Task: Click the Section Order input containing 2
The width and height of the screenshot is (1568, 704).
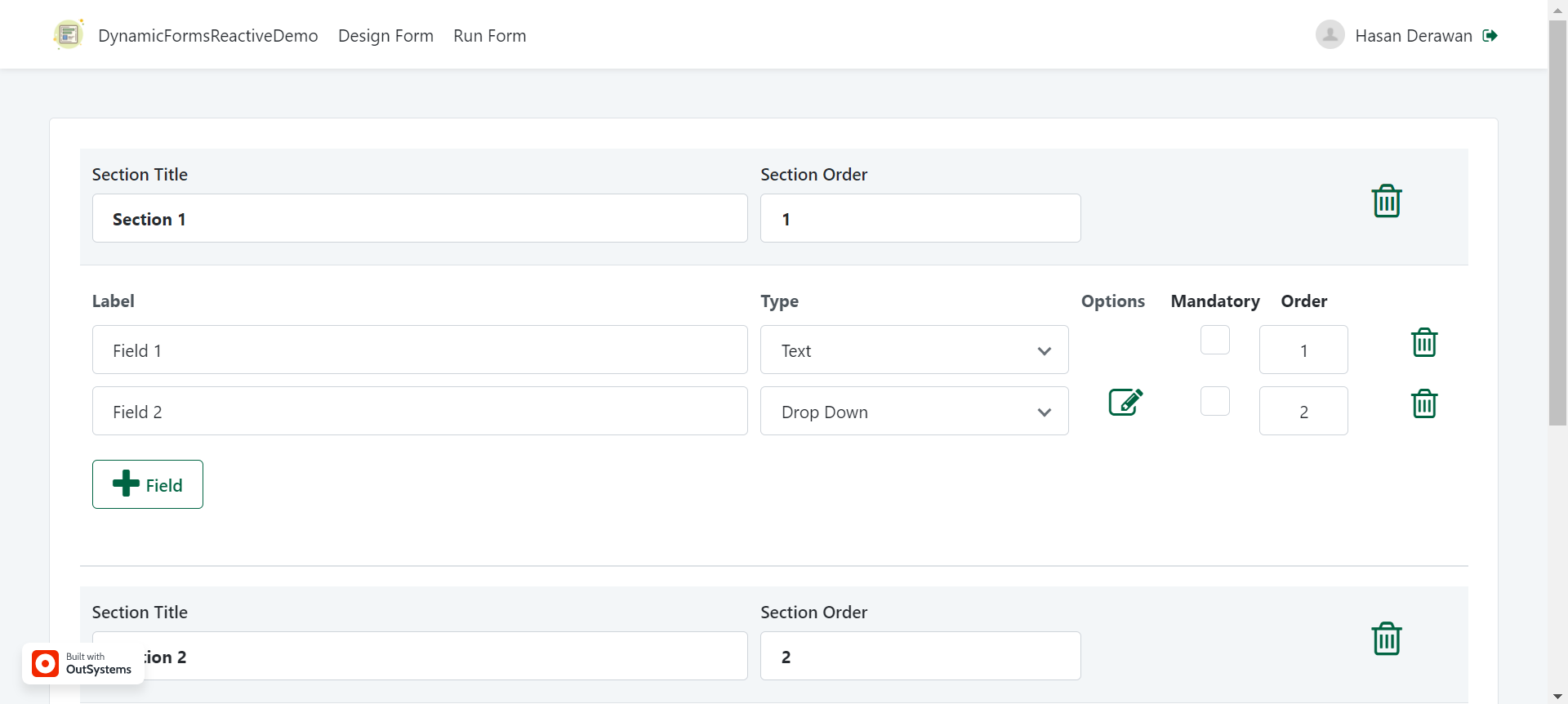Action: [920, 656]
